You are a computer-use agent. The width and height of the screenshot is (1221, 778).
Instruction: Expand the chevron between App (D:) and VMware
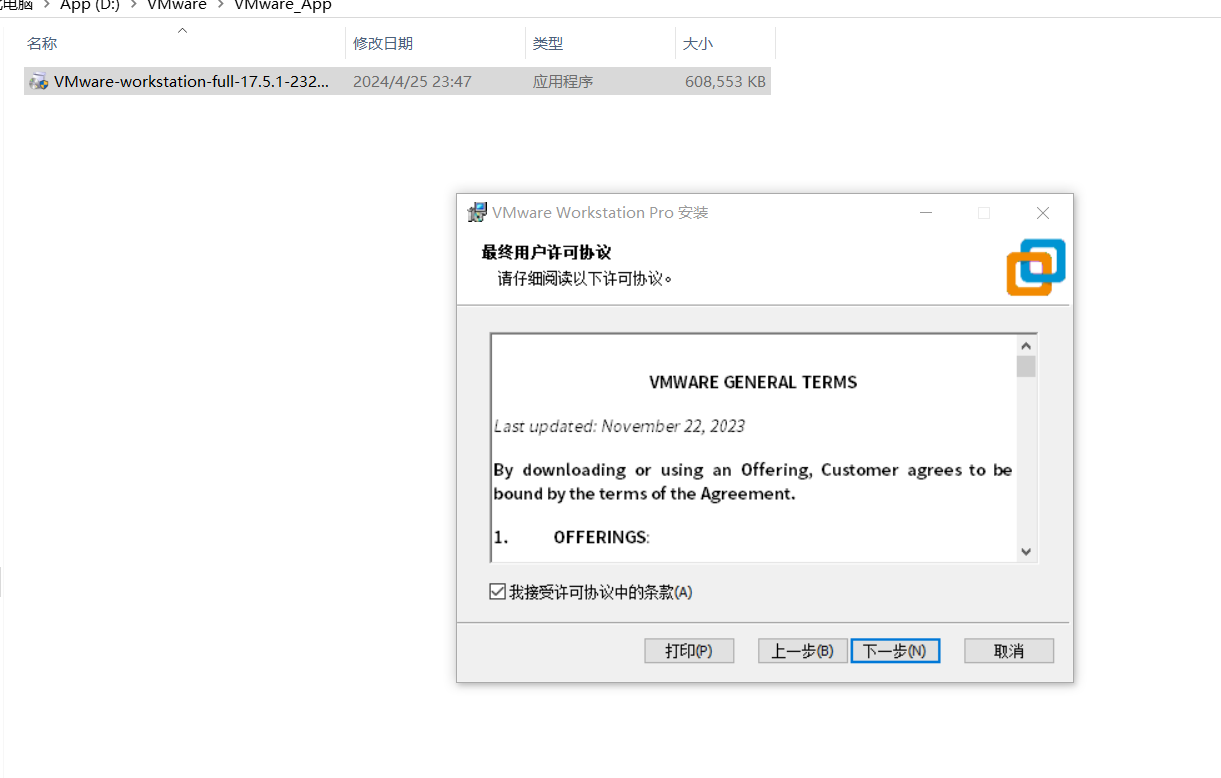133,5
